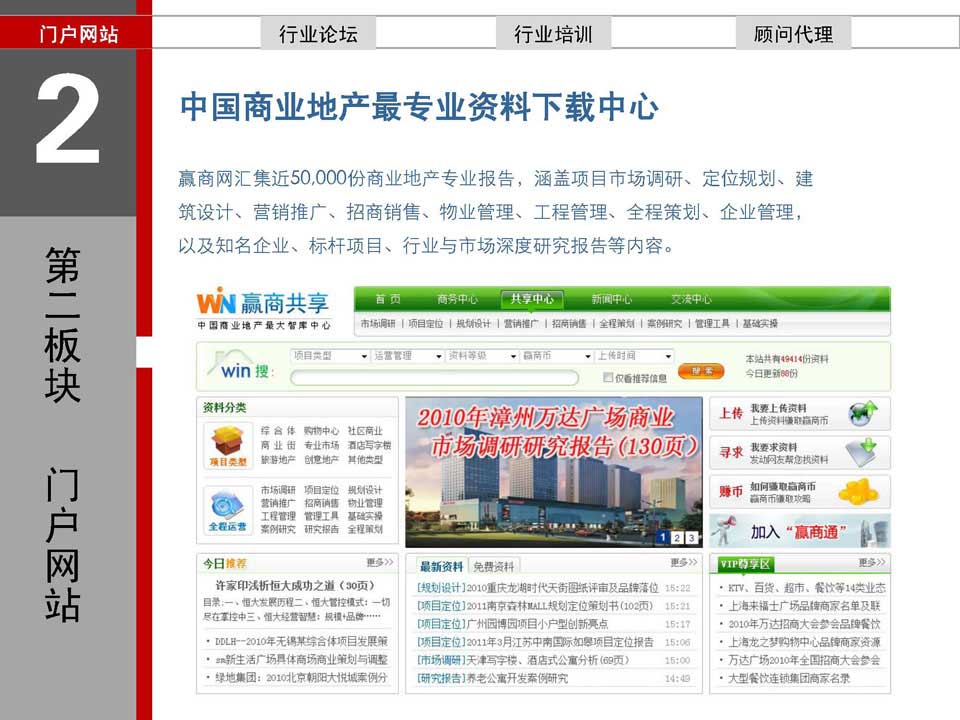Screen dimensions: 960x720
Task: Expand 更多>> in the VIP尊享区 panel
Action: [x=872, y=562]
